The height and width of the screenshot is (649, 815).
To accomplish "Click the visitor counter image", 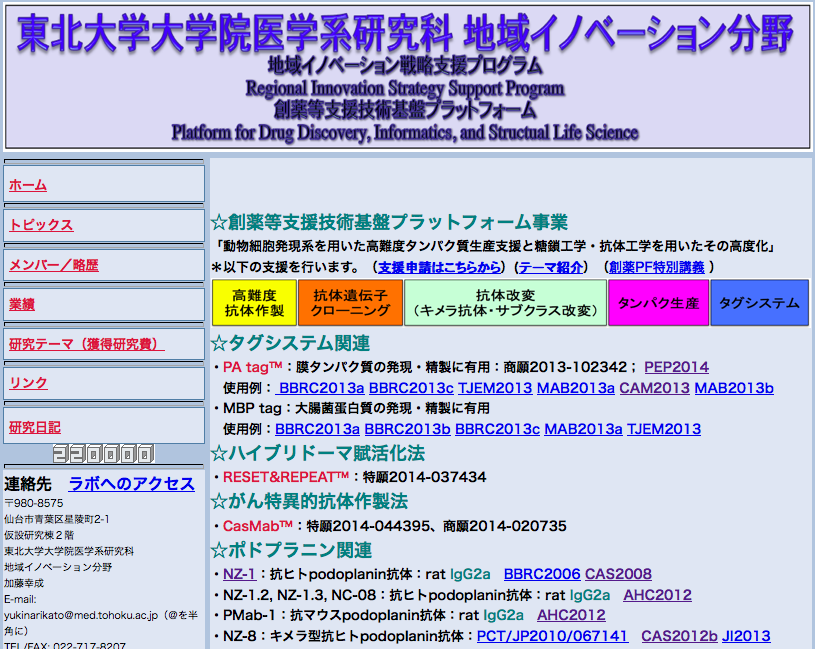I will (x=103, y=454).
